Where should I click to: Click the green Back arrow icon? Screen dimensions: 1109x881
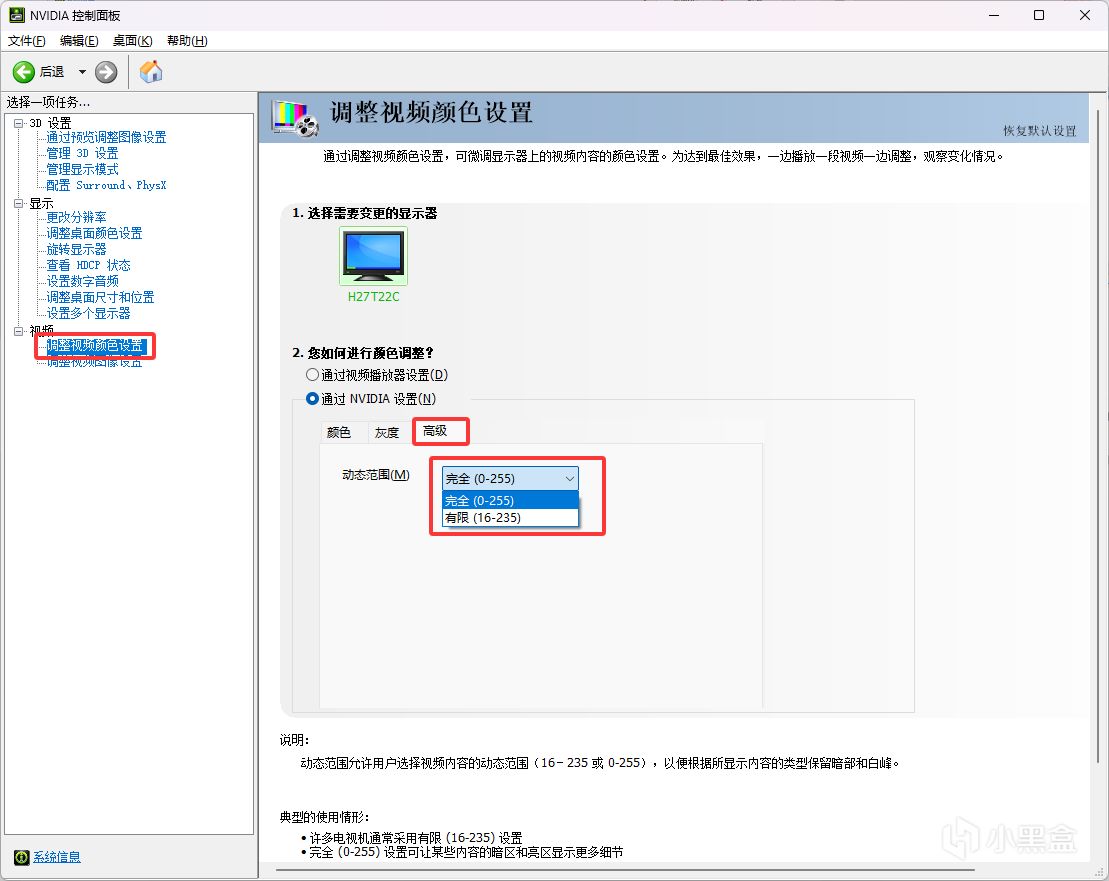(23, 71)
